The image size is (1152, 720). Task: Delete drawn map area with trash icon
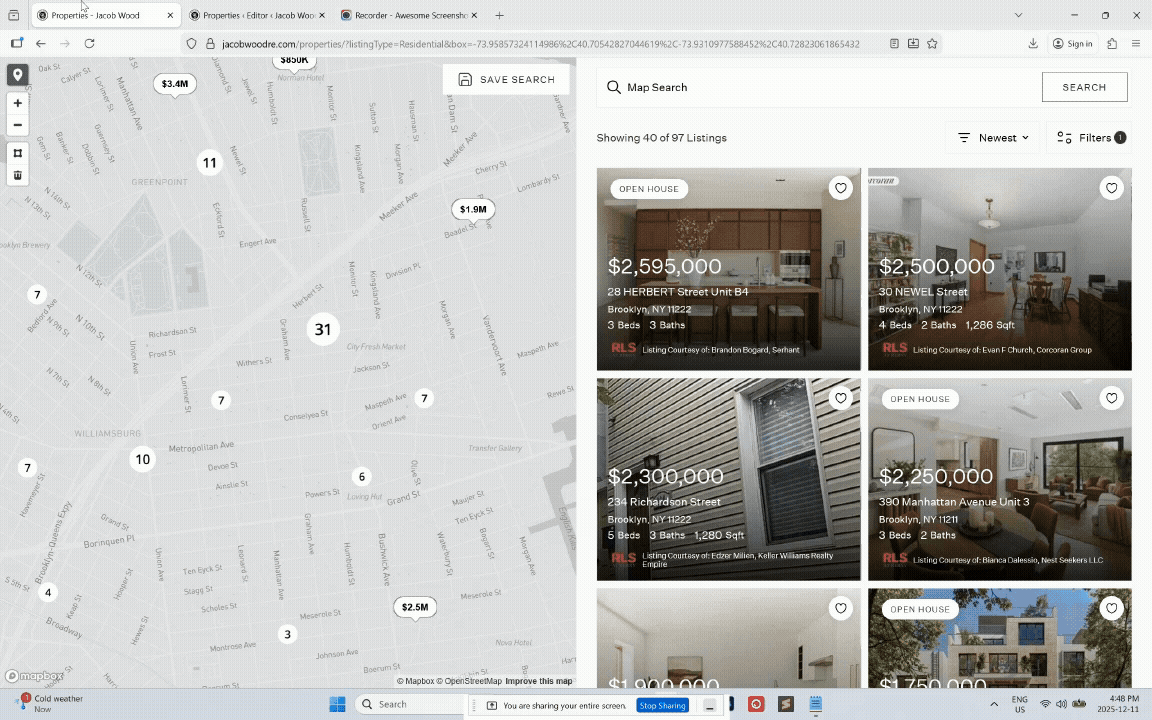coord(17,175)
